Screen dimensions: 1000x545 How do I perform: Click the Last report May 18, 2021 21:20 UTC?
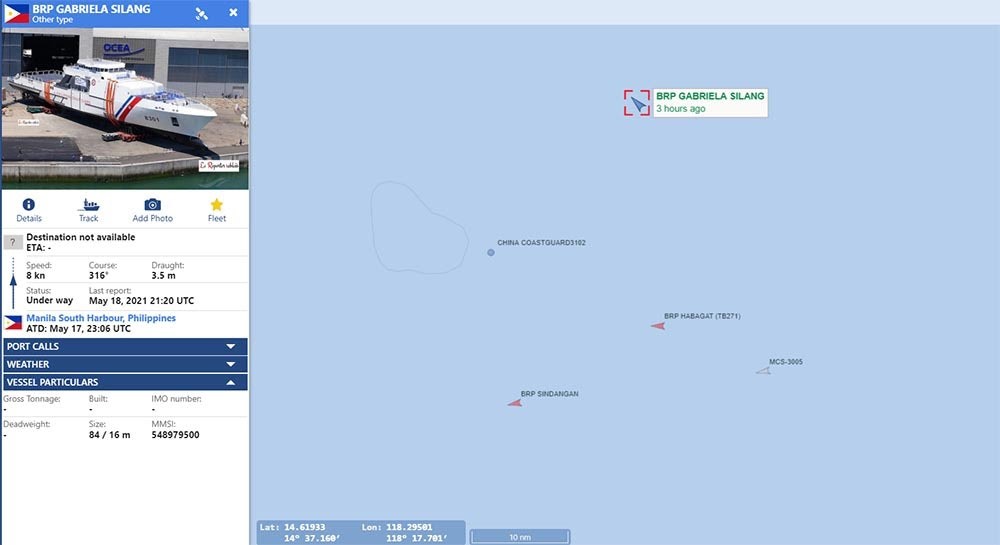coord(142,301)
